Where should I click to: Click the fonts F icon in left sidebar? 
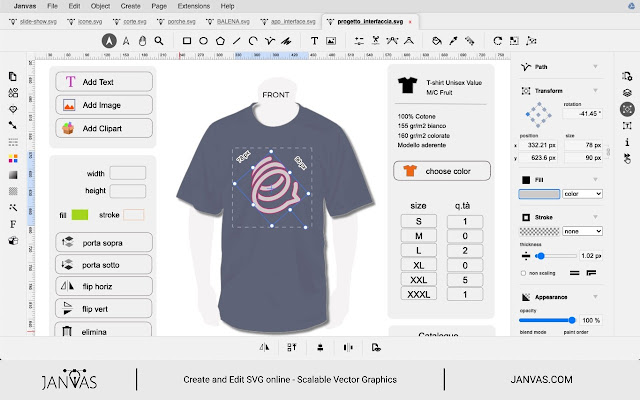[13, 223]
